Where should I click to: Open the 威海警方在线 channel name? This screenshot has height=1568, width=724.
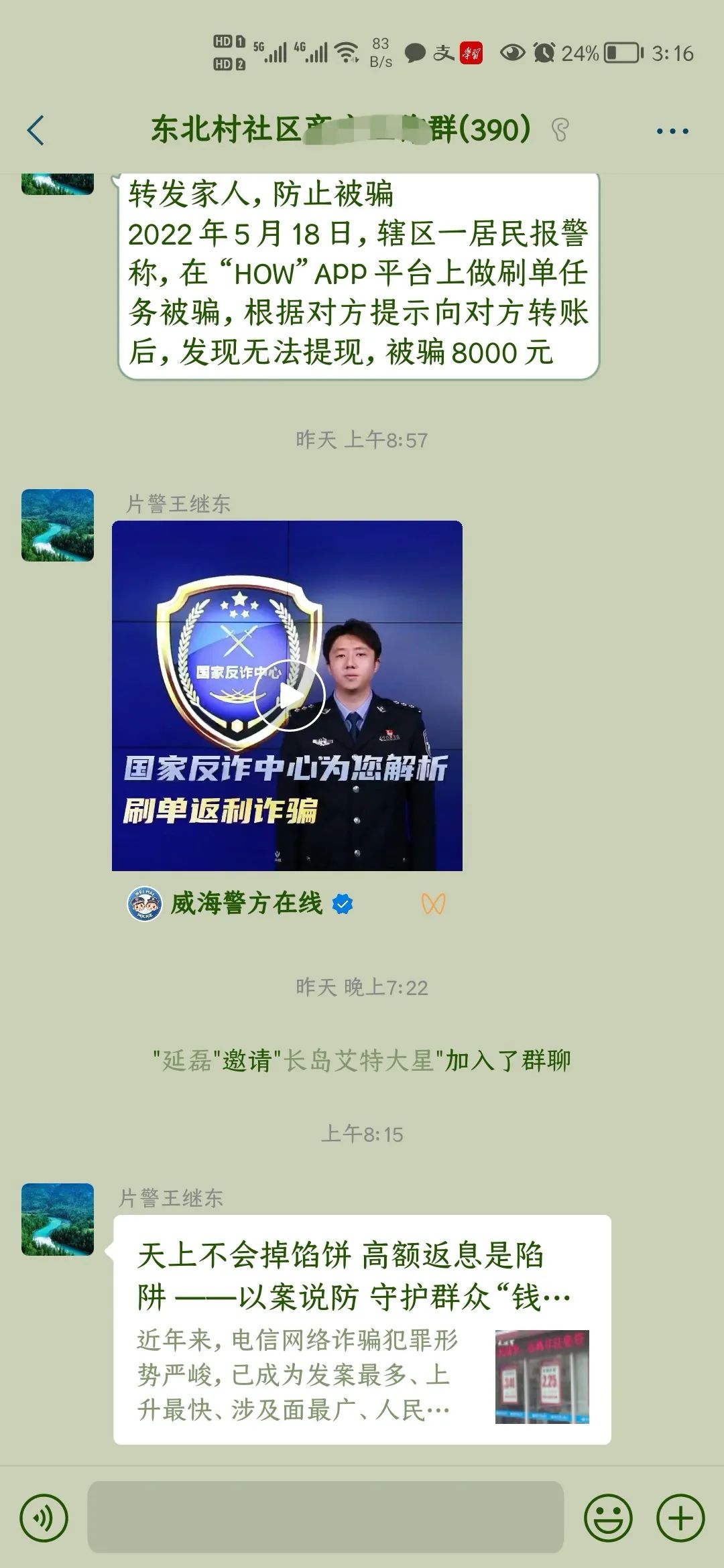(246, 904)
